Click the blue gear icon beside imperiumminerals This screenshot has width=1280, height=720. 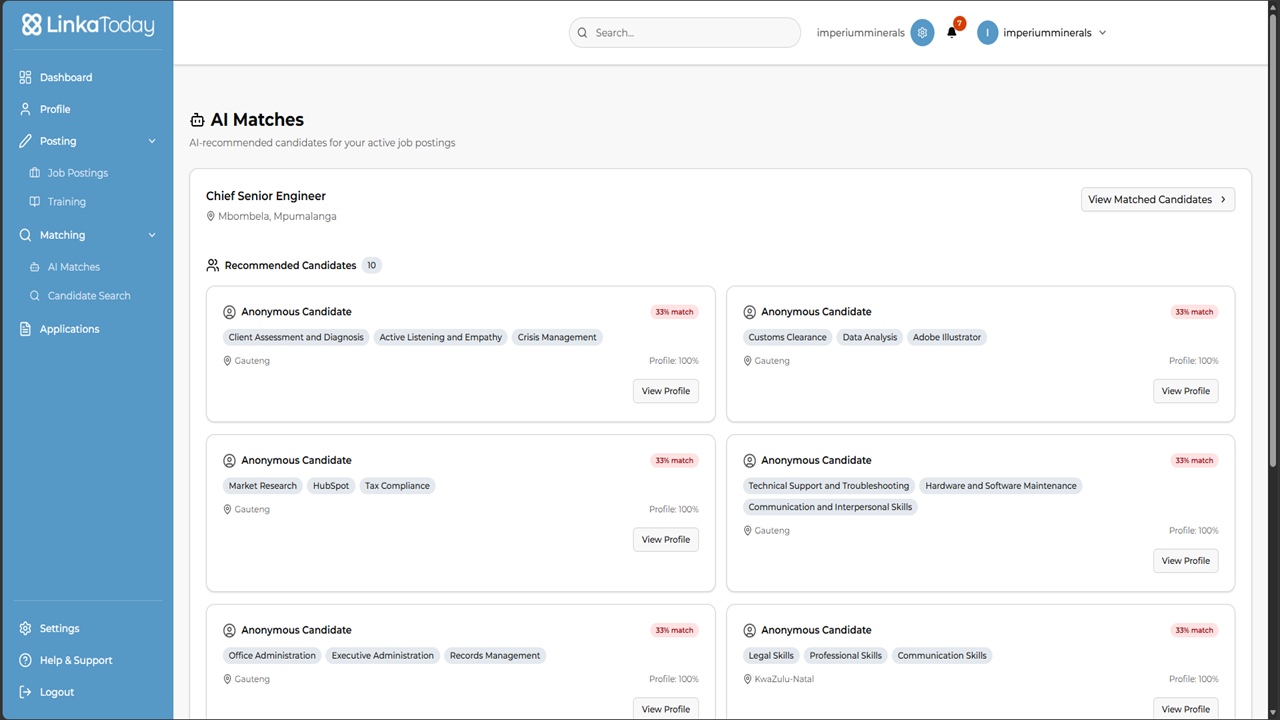click(922, 33)
